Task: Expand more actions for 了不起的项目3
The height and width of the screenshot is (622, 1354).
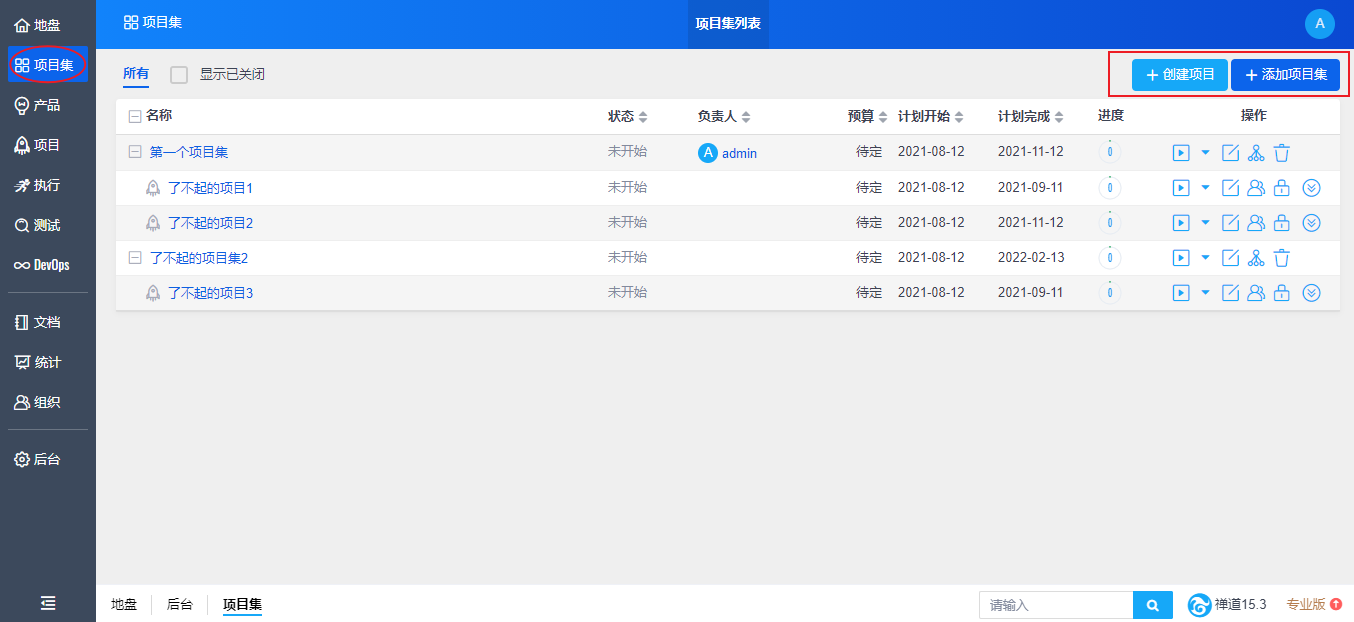Action: tap(1313, 293)
